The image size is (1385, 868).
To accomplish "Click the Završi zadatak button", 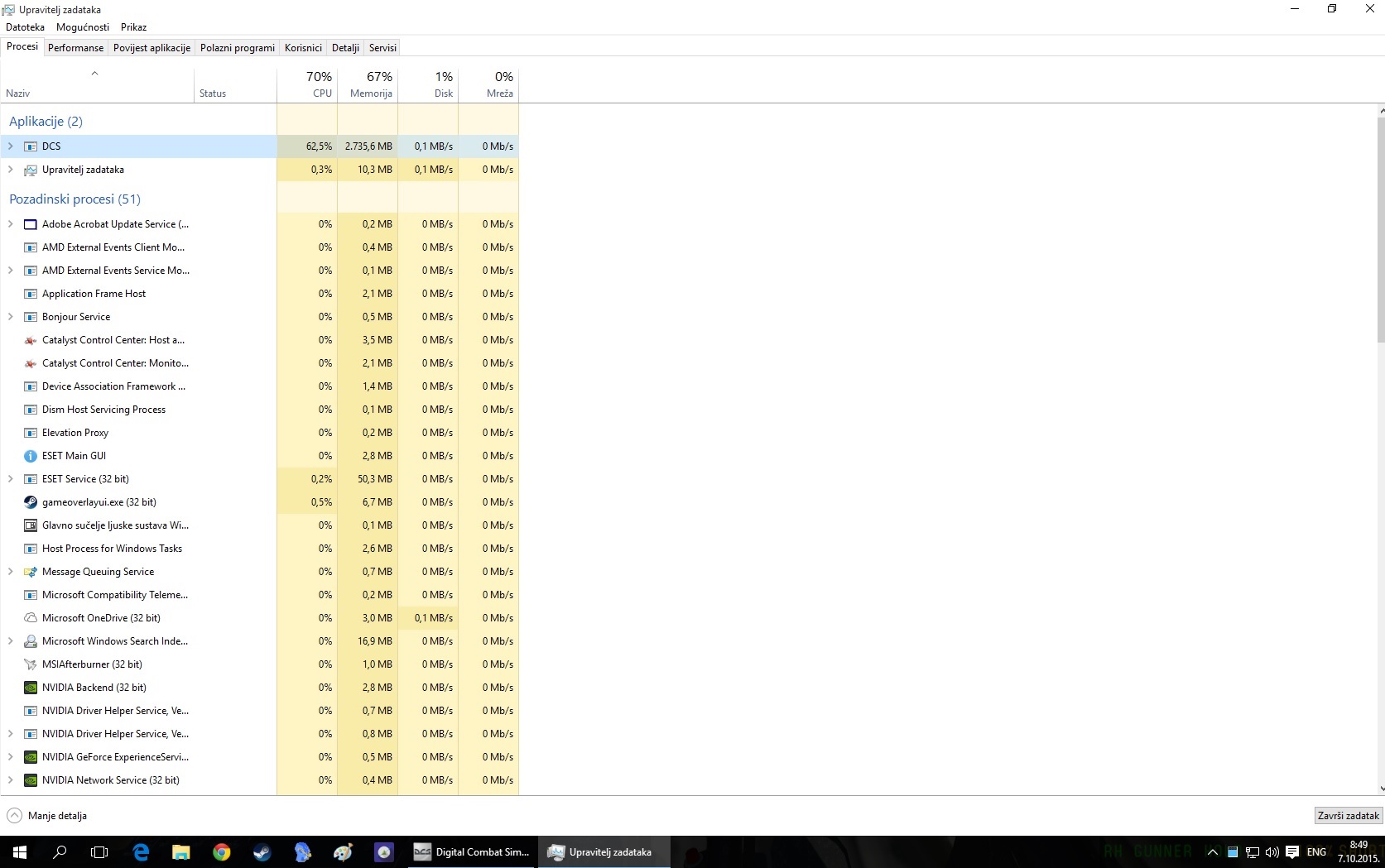I will click(1349, 816).
